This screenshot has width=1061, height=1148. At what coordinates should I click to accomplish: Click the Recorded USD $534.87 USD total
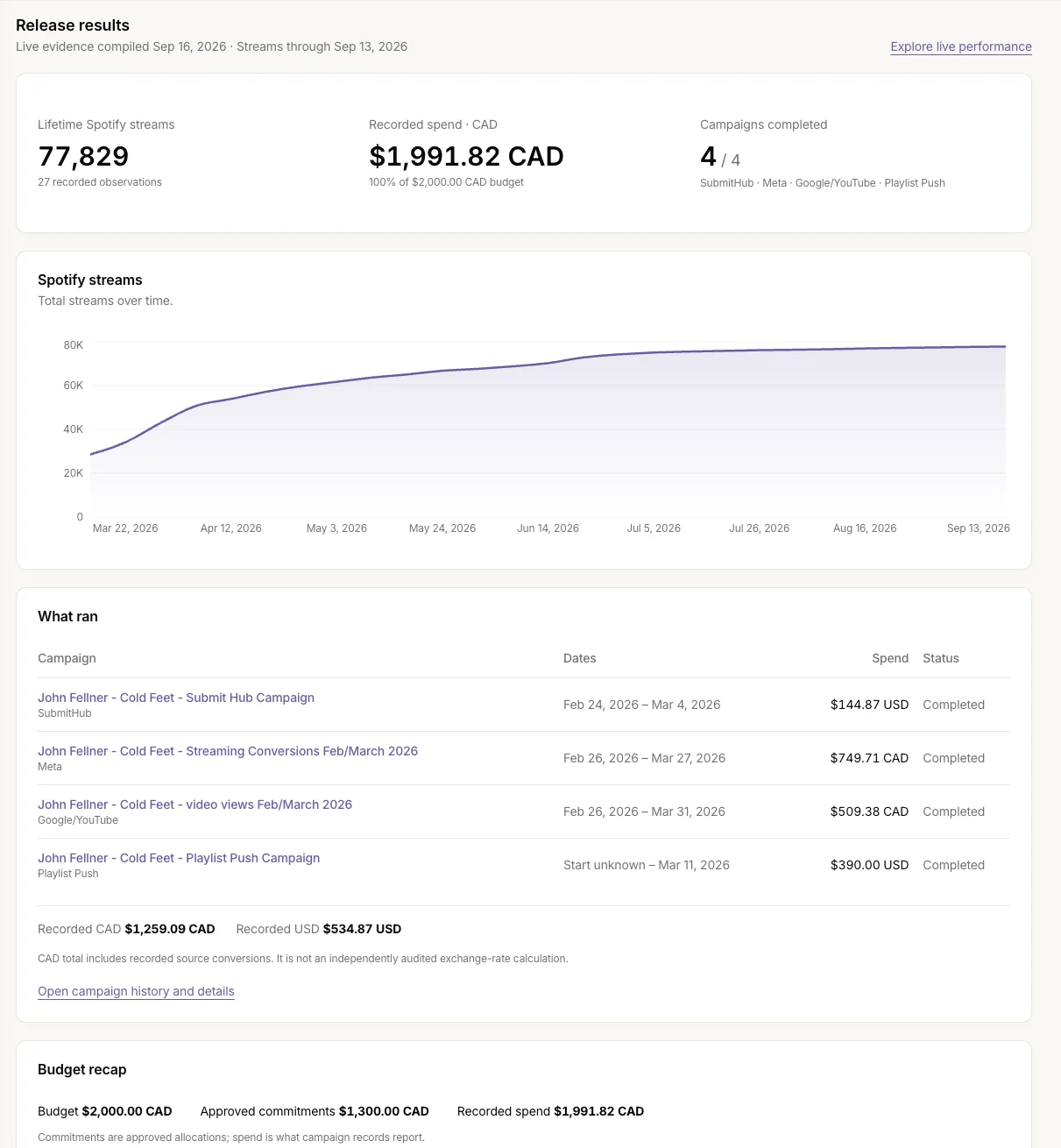point(319,929)
